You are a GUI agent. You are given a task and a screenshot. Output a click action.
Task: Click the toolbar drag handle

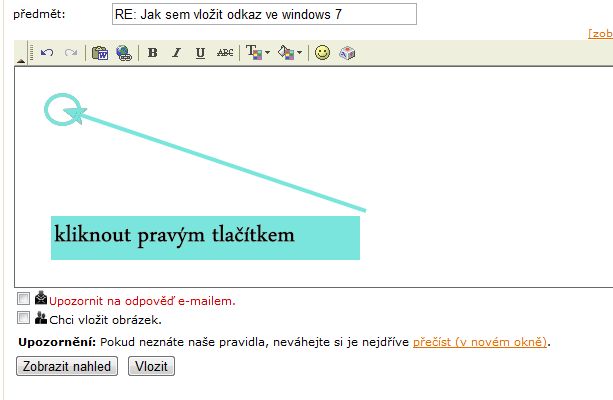(31, 53)
